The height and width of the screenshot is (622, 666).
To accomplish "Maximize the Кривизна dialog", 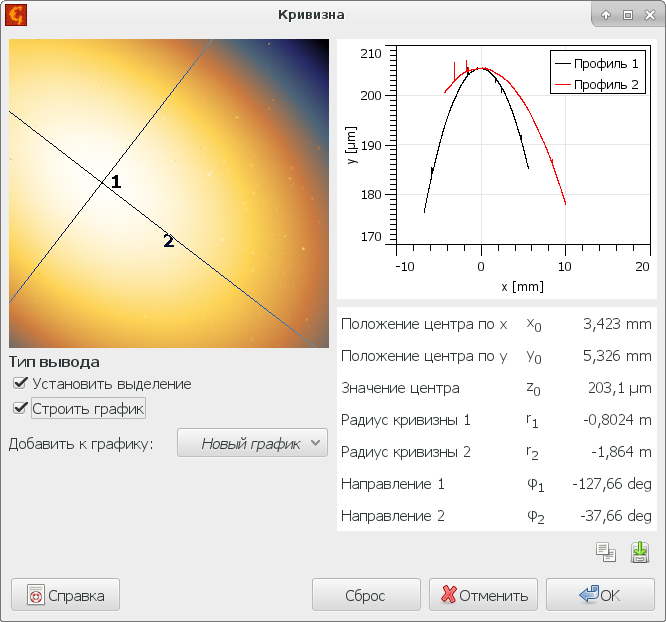I will (x=628, y=15).
